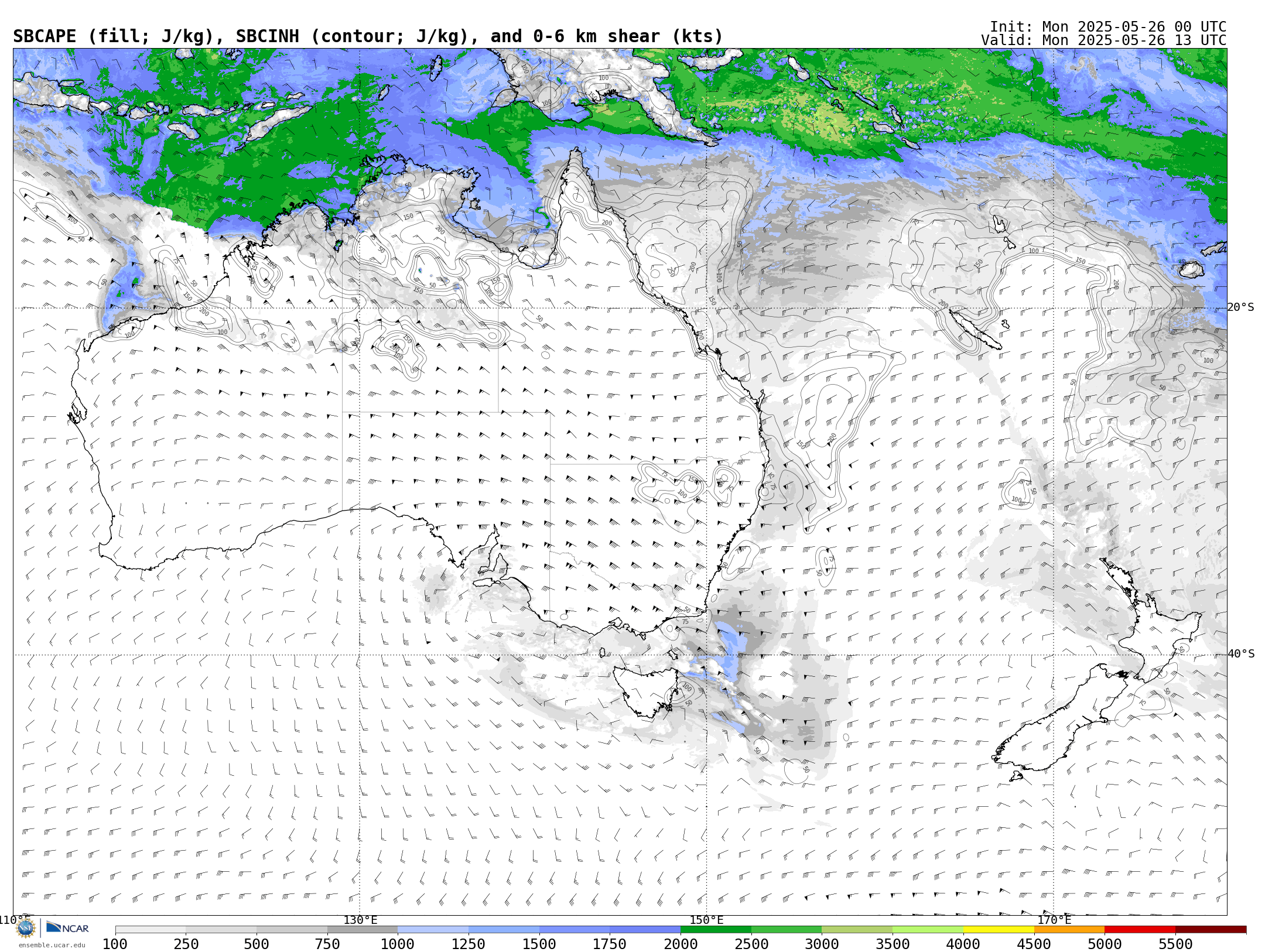Click the 150°E longitude label
Viewport: 1265px width, 952px height.
click(x=707, y=920)
